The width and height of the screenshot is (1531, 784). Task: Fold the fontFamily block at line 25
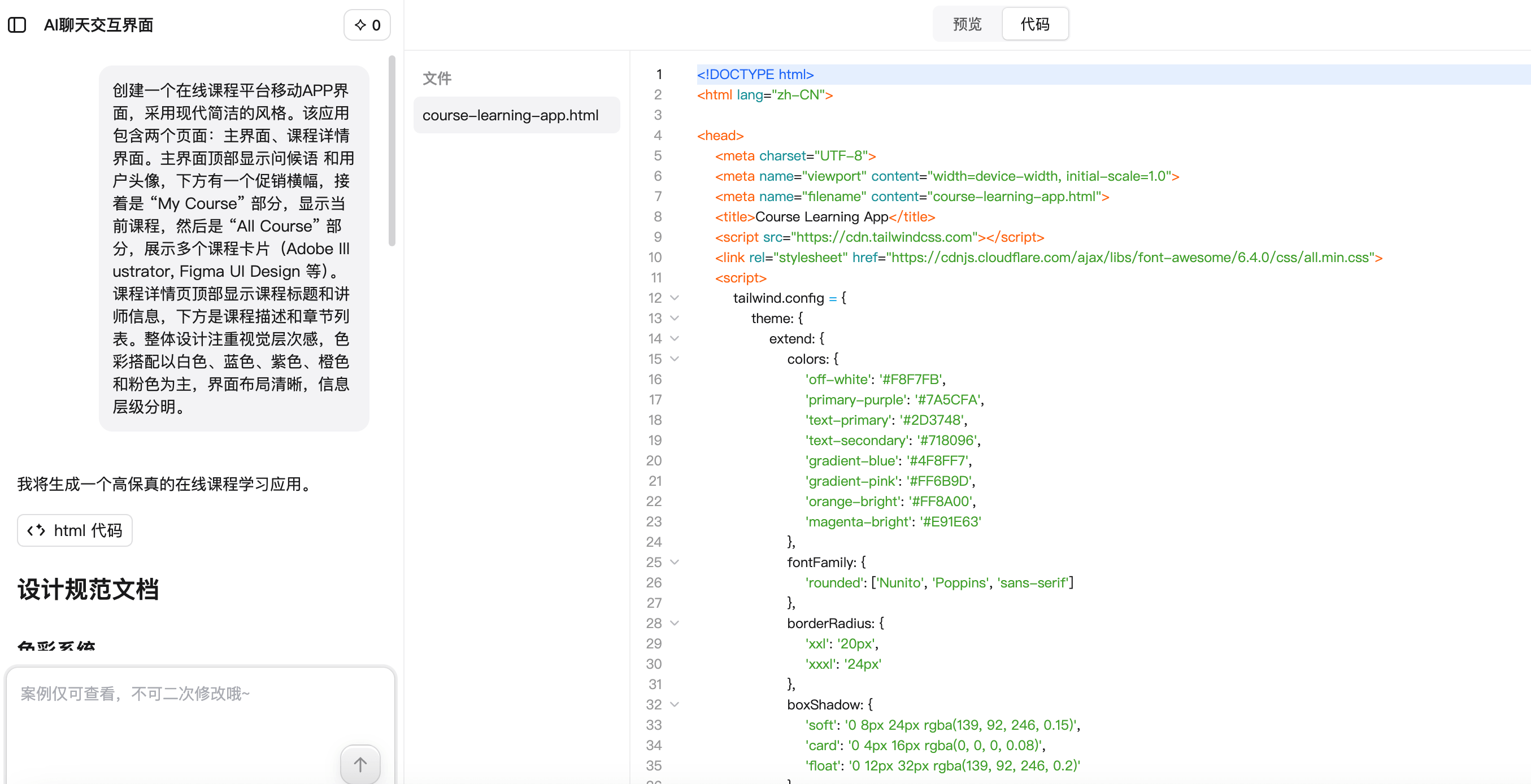[x=675, y=561]
